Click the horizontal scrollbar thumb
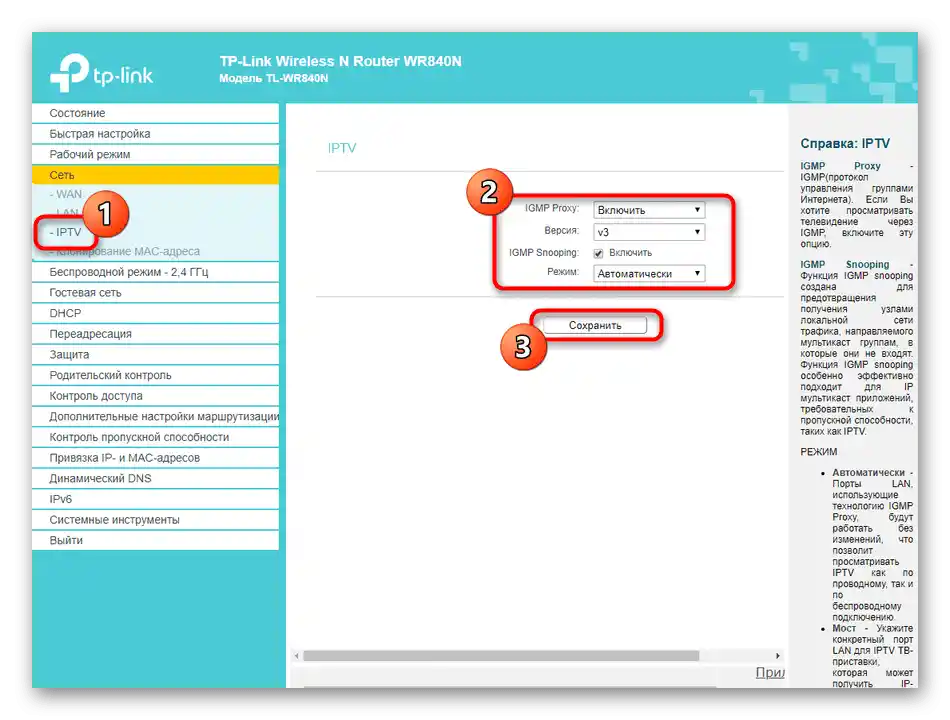The image size is (950, 720). tap(501, 656)
